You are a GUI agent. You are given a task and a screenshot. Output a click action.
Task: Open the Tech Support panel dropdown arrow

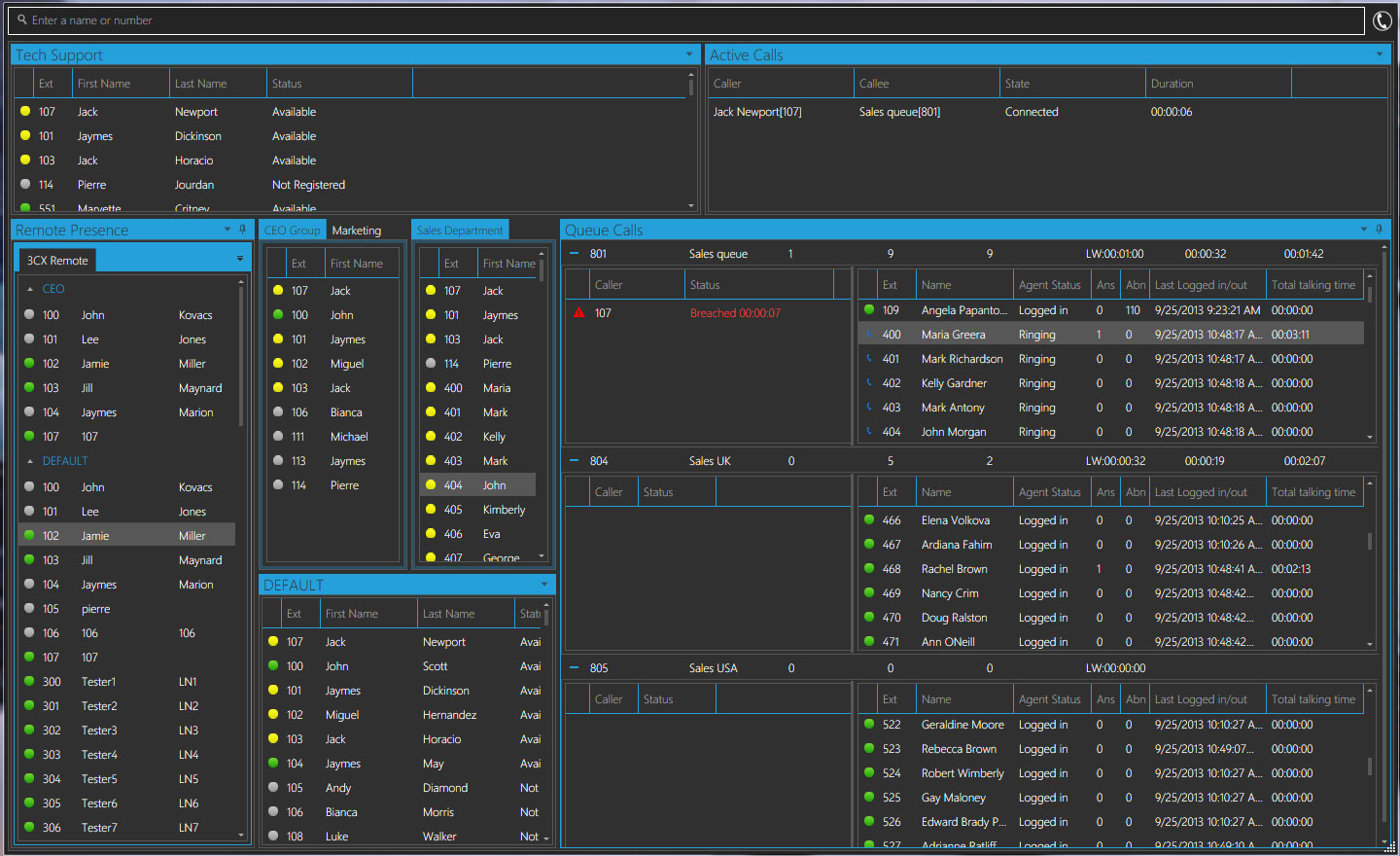click(x=689, y=54)
